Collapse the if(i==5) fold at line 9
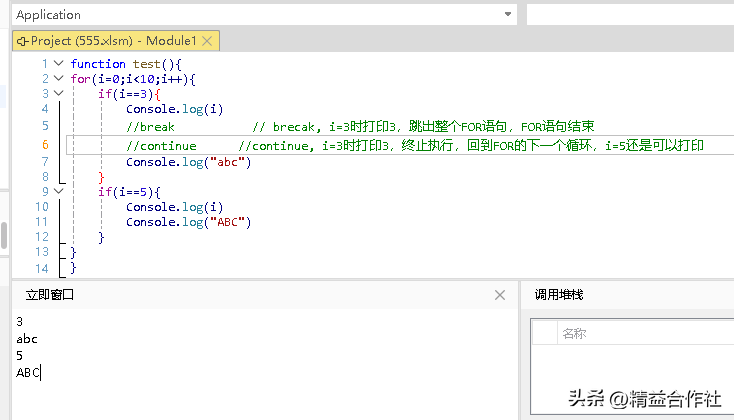Image resolution: width=734 pixels, height=420 pixels. coord(59,191)
